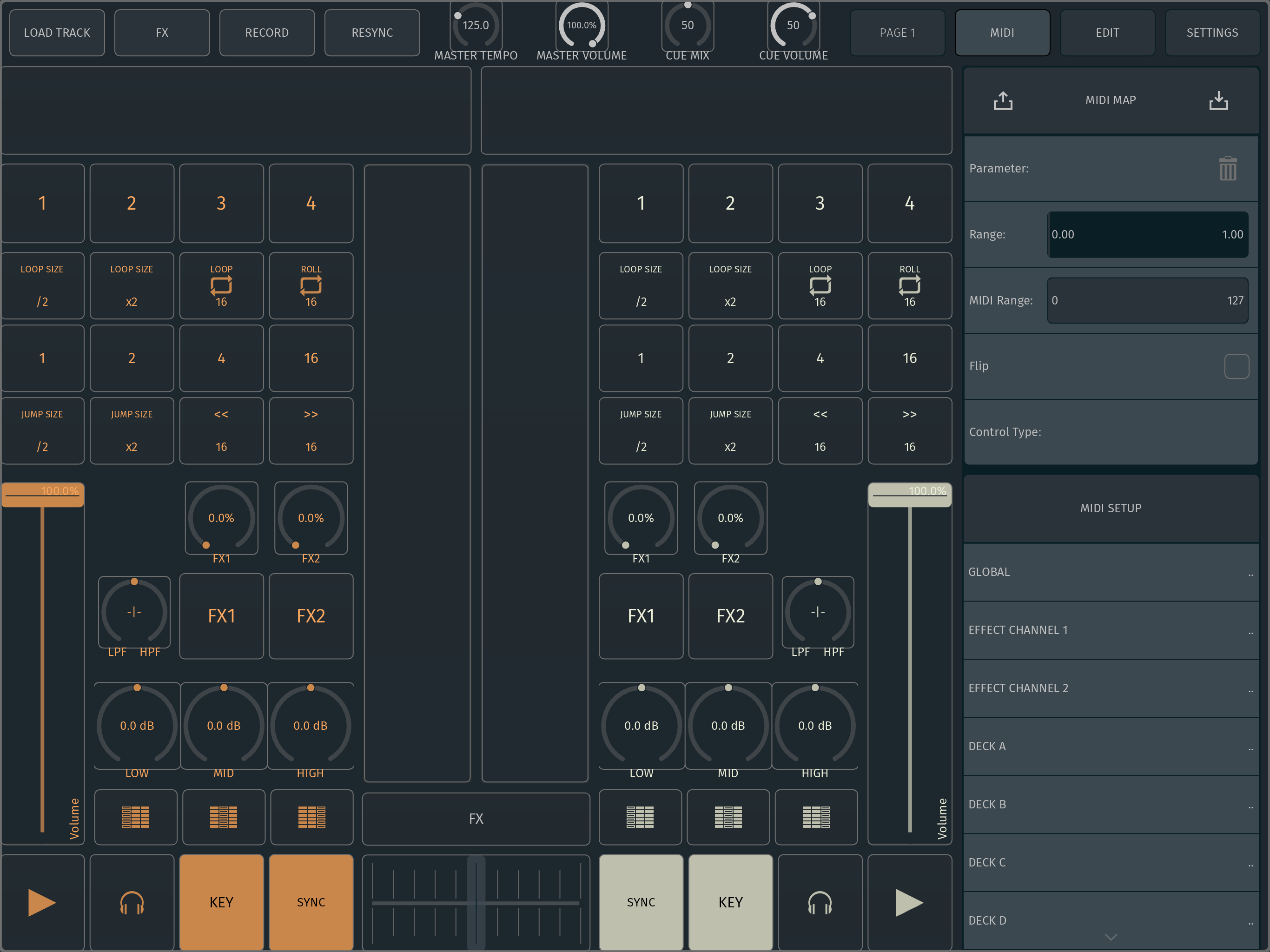Image resolution: width=1270 pixels, height=952 pixels.
Task: Toggle KEY lock on the left deck
Action: click(221, 902)
